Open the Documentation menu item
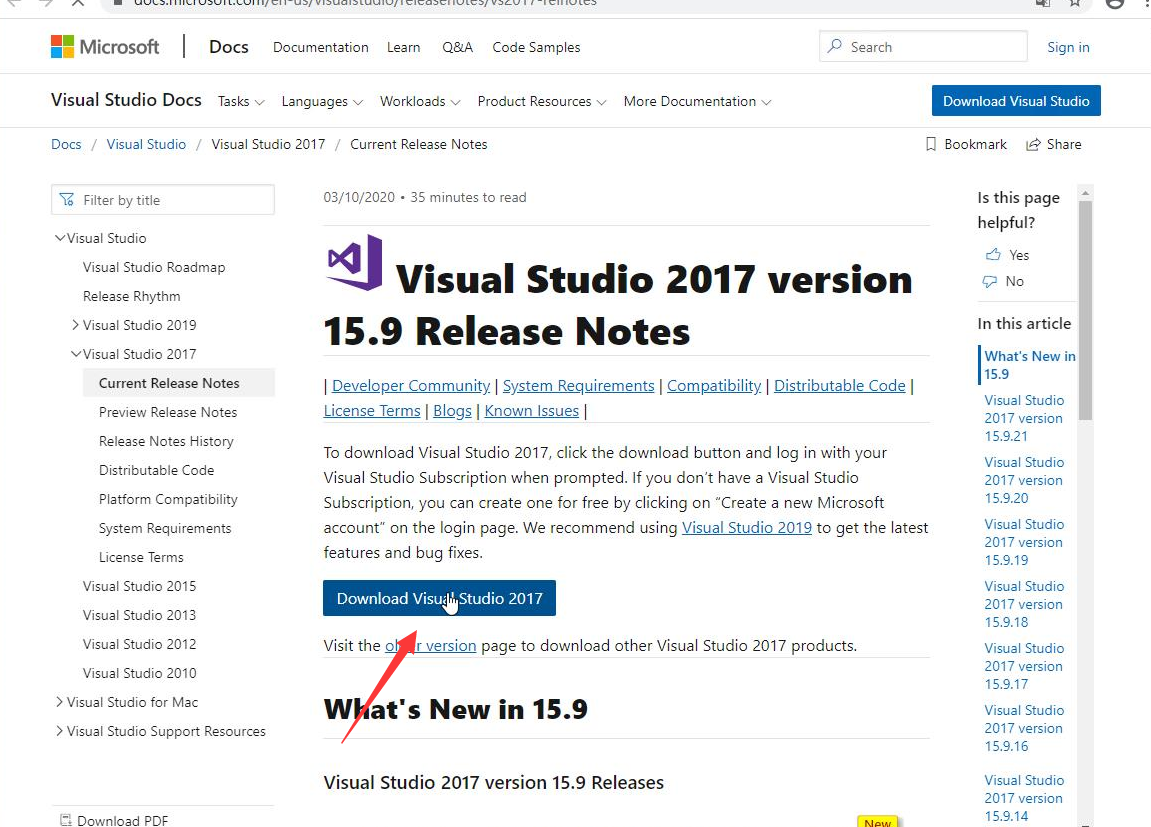This screenshot has width=1151, height=827. (x=321, y=47)
